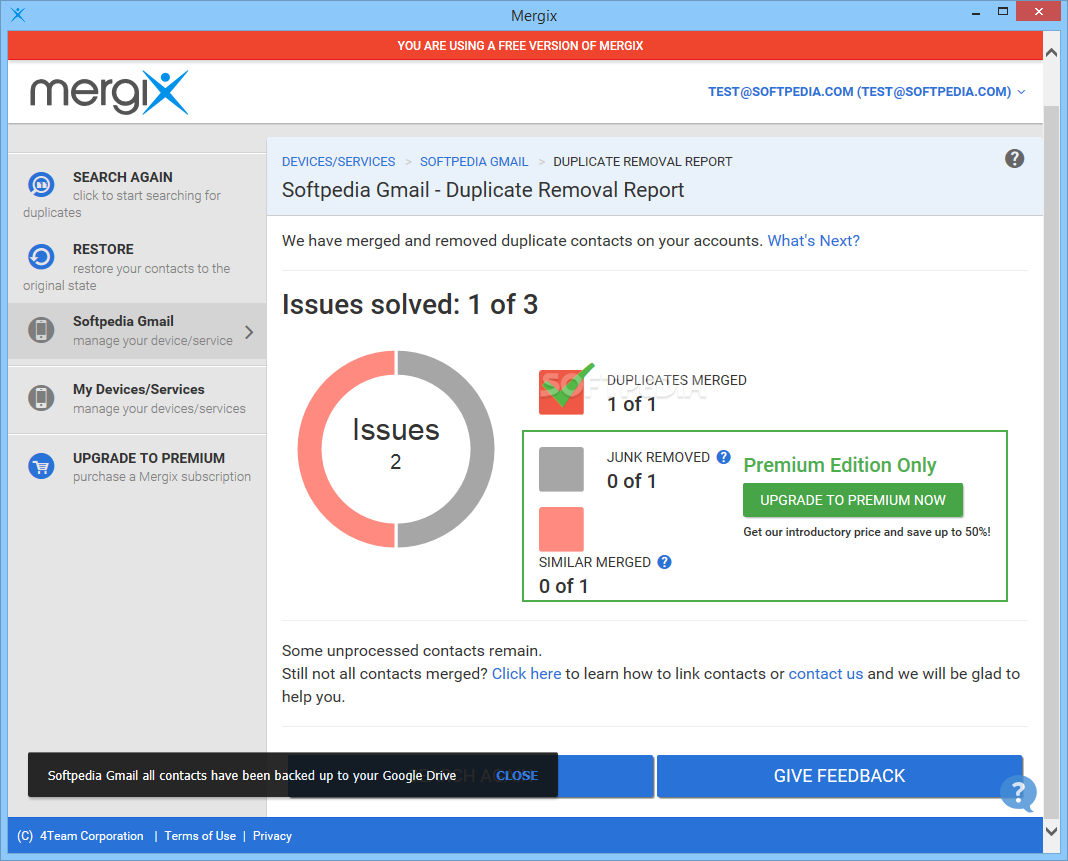The image size is (1068, 861).
Task: Click the Give Feedback button
Action: (839, 776)
